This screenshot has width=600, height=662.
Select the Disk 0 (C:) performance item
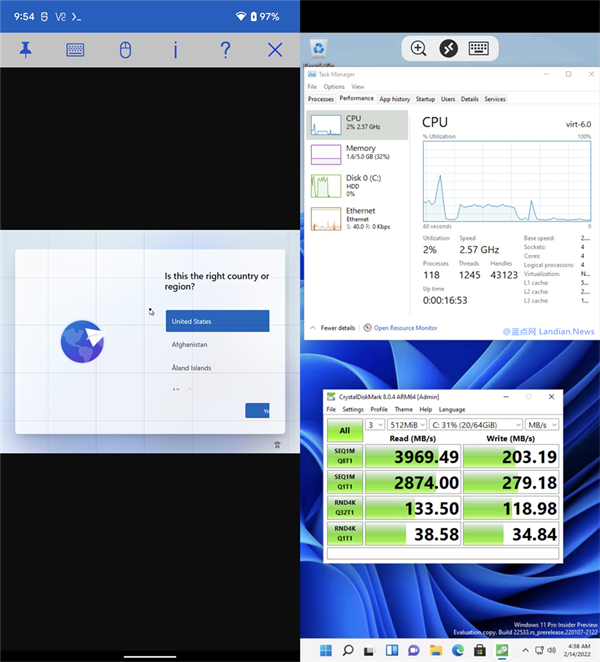click(357, 186)
